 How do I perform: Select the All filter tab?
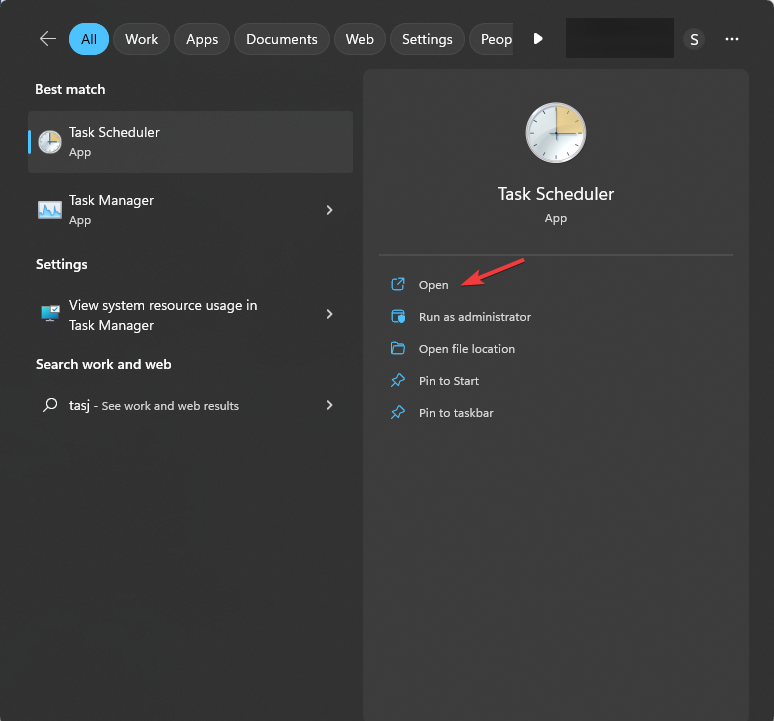pos(89,39)
